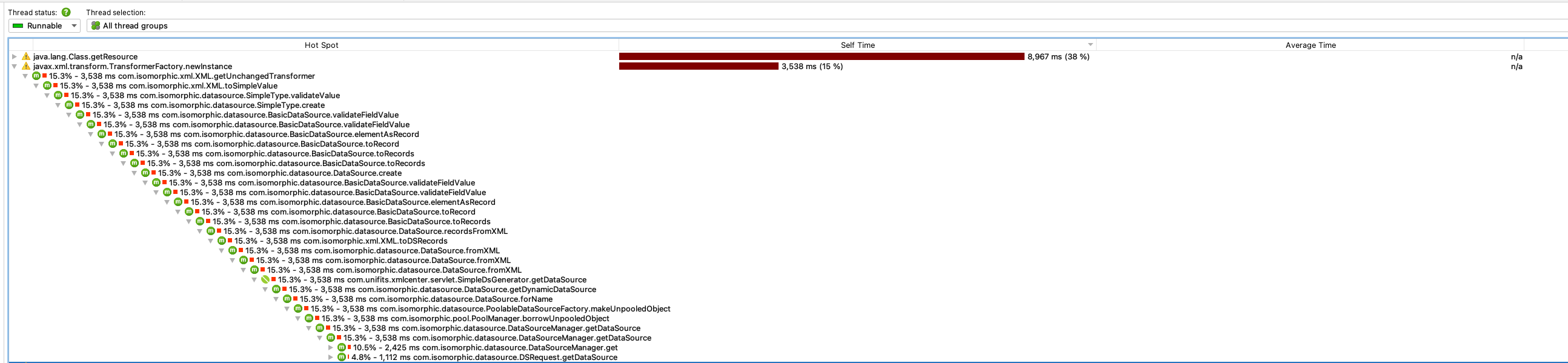
Task: Click the method icon of XML.toDSRecords
Action: click(x=222, y=241)
